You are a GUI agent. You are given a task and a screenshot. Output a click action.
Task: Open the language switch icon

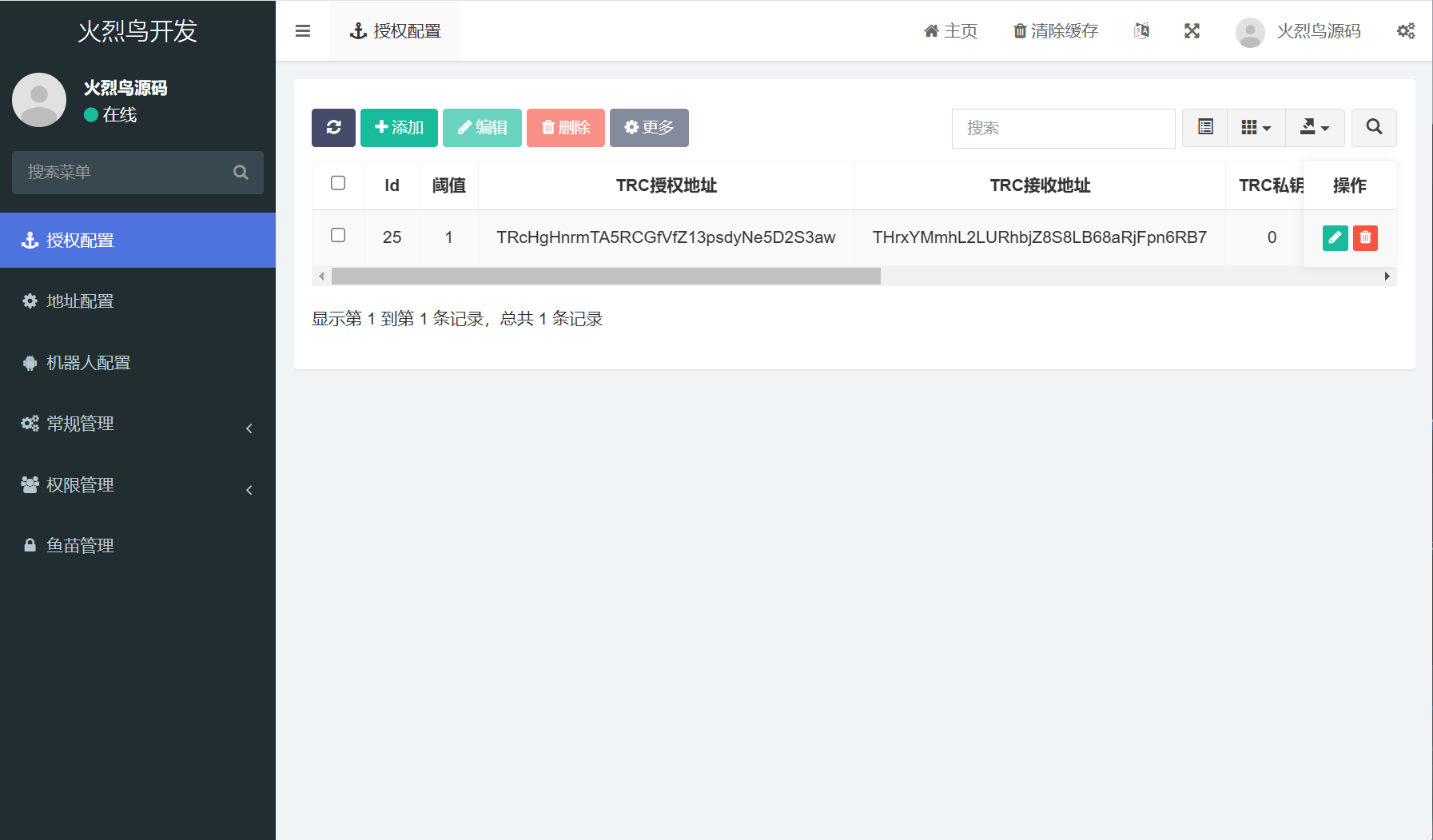(x=1141, y=31)
